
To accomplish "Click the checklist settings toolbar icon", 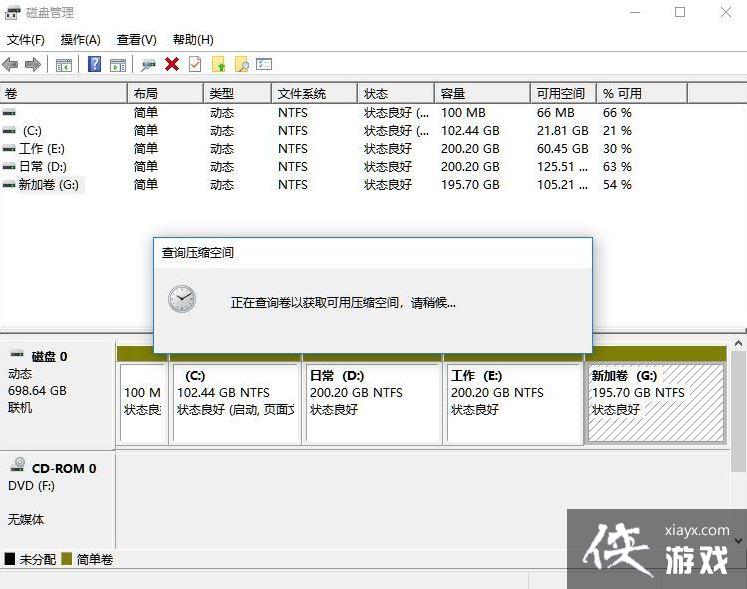I will (x=264, y=64).
